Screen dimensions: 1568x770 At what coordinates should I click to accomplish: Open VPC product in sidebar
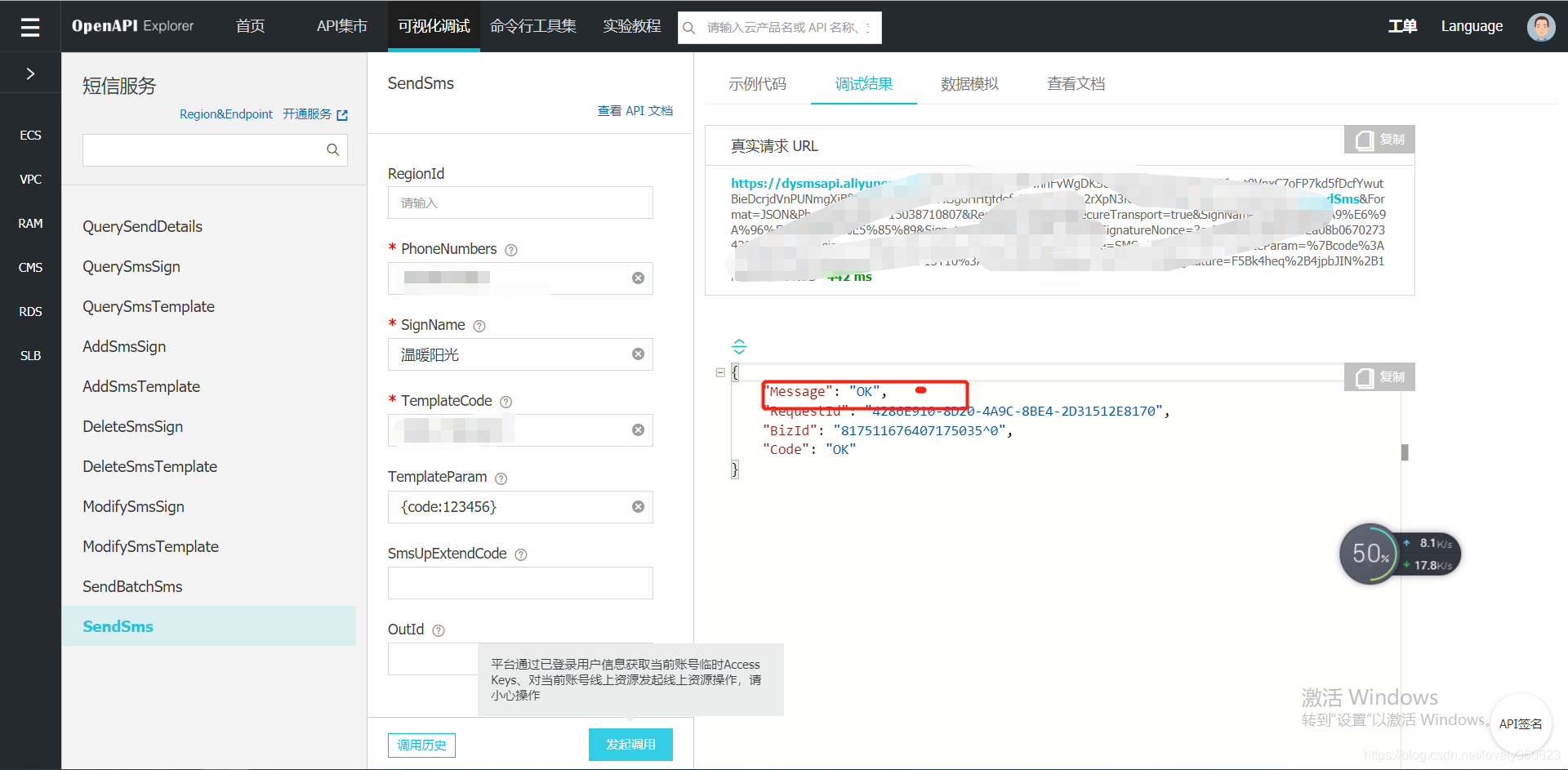point(30,179)
